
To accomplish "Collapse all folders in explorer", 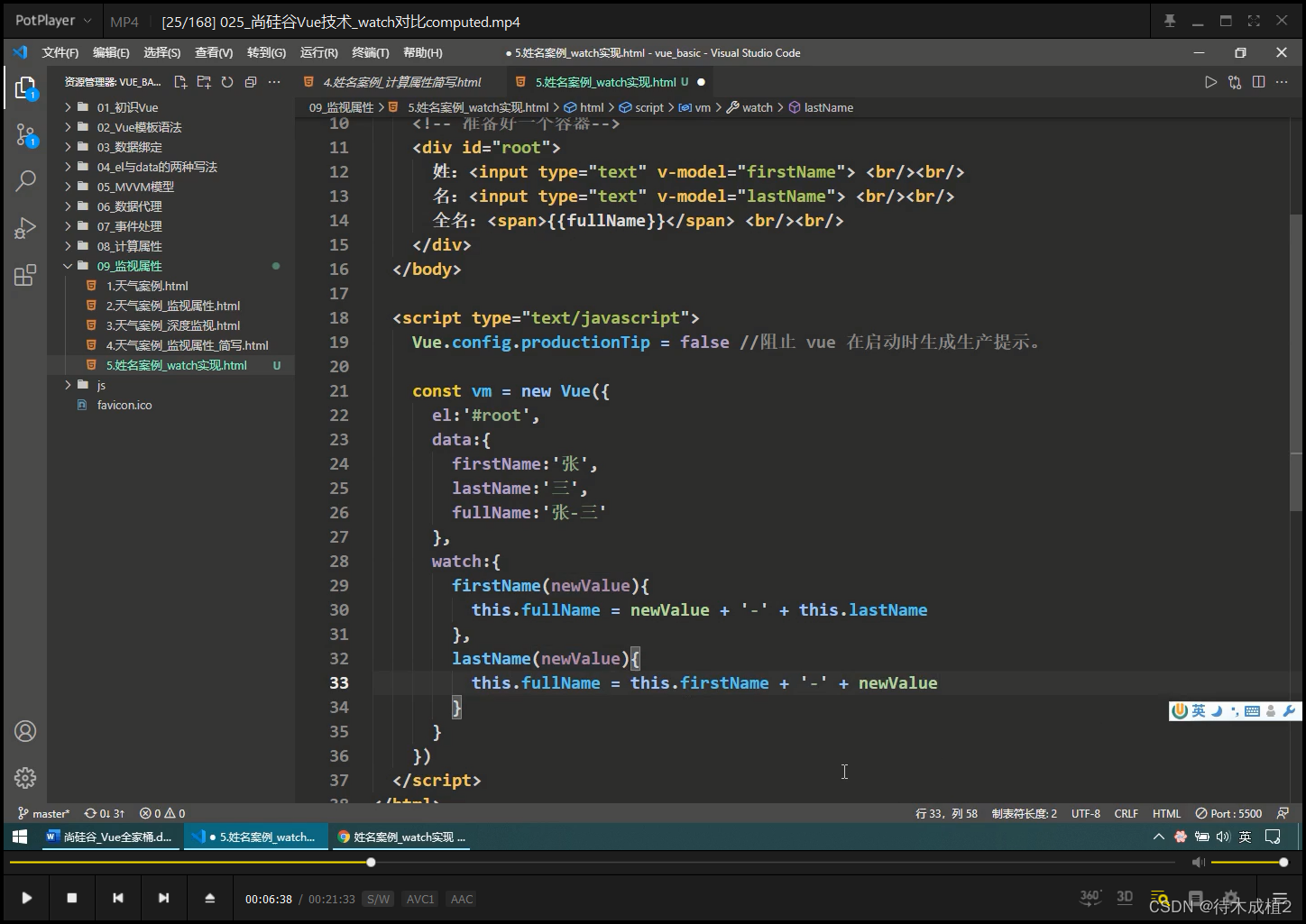I will click(251, 82).
